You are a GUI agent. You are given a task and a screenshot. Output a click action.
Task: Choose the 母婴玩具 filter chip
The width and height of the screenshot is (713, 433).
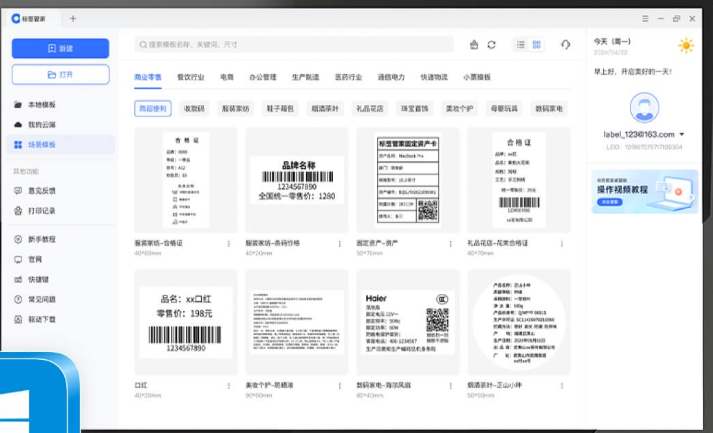click(504, 109)
